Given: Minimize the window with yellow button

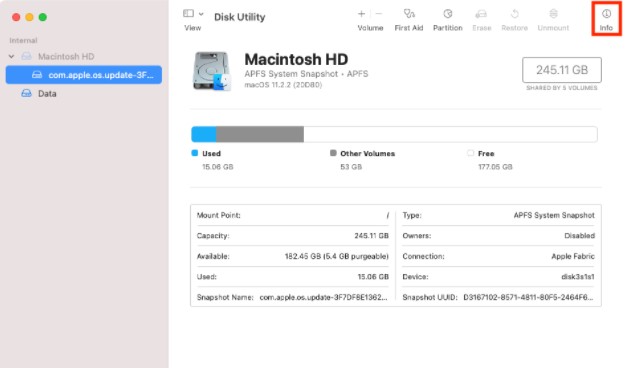Looking at the screenshot, I should [29, 17].
